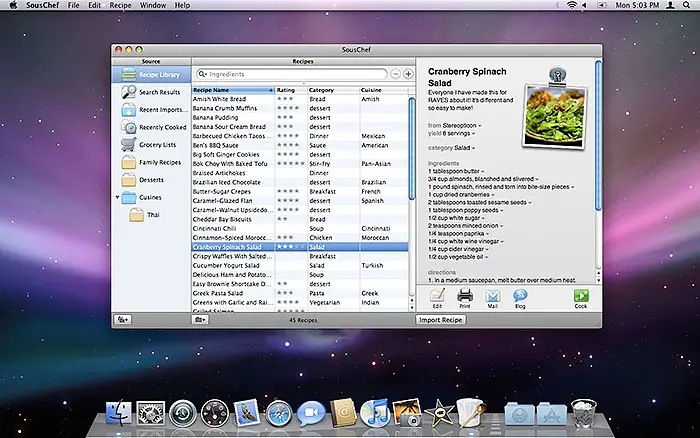This screenshot has height=438, width=700.
Task: Open Safari from the Dock
Action: (279, 413)
